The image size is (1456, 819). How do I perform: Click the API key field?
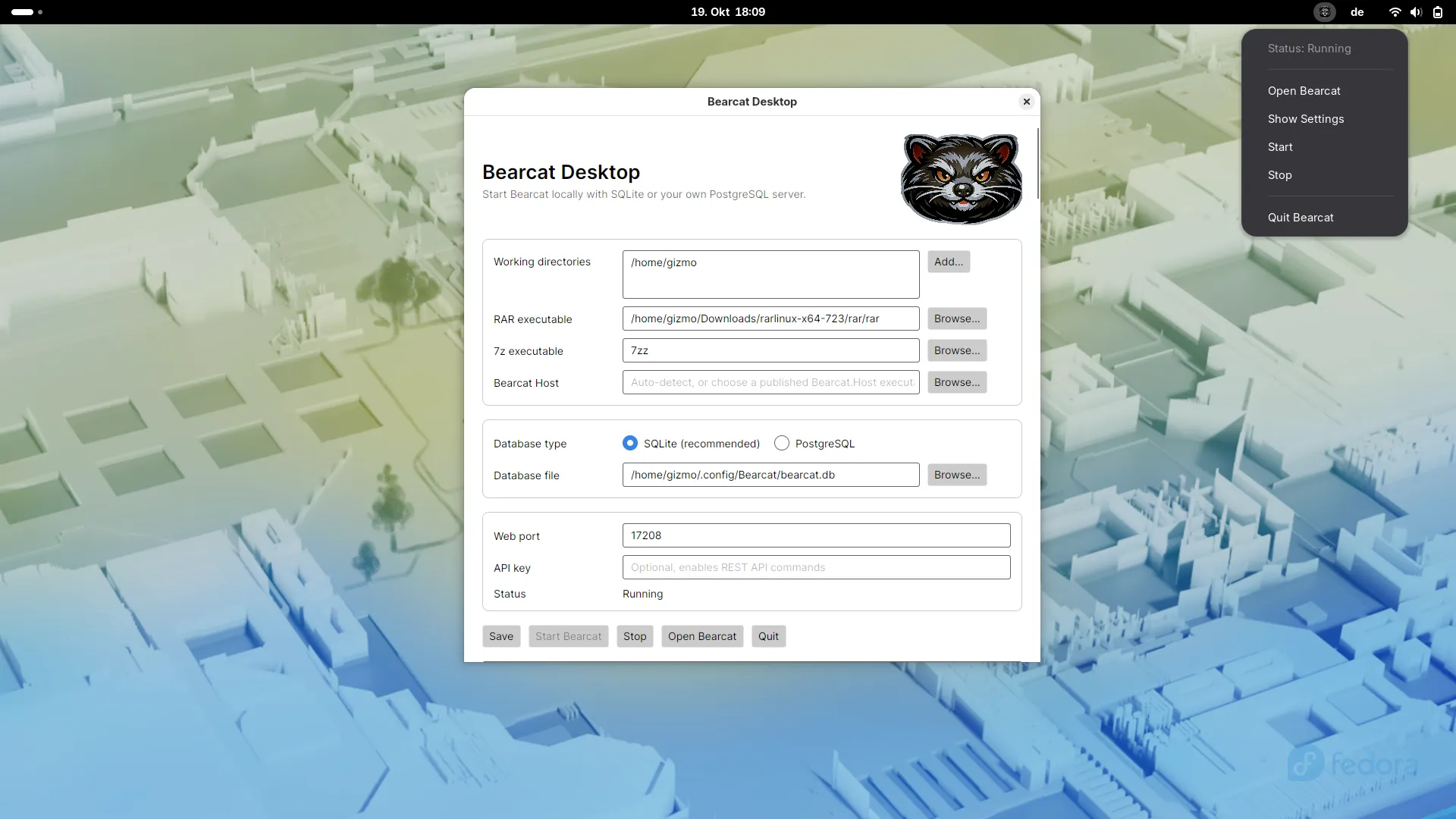tap(816, 567)
